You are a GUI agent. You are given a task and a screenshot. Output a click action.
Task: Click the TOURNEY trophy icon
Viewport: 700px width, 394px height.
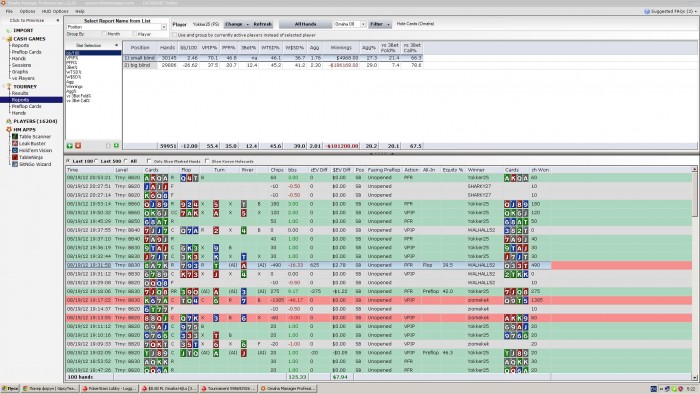point(8,87)
